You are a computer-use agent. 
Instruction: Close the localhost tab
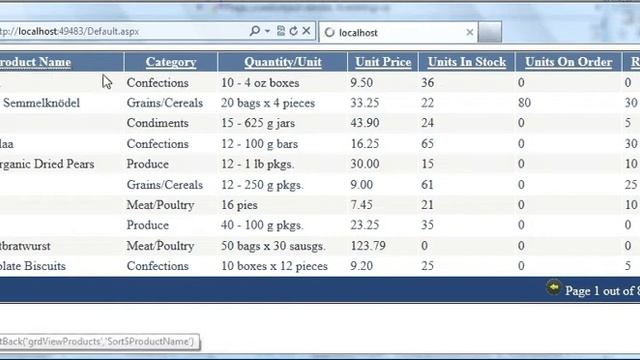click(470, 32)
